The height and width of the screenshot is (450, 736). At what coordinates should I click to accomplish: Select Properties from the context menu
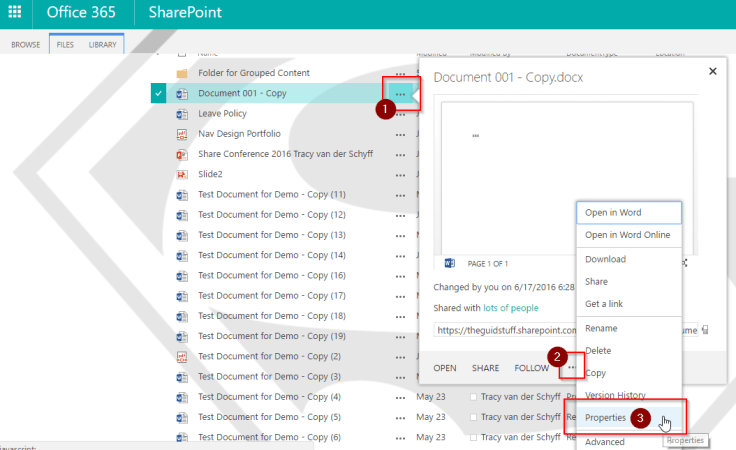coord(605,418)
